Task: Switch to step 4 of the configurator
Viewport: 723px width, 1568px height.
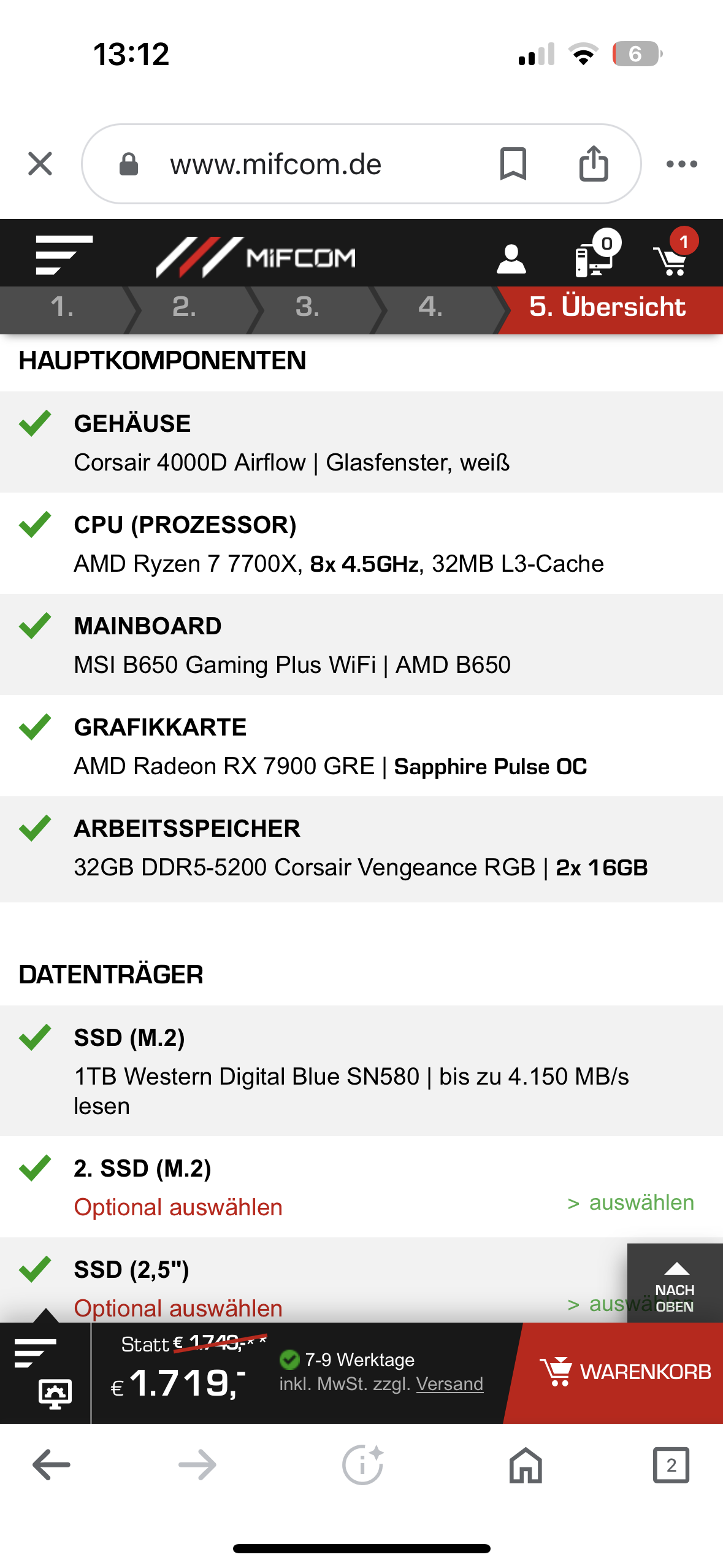Action: pos(430,307)
